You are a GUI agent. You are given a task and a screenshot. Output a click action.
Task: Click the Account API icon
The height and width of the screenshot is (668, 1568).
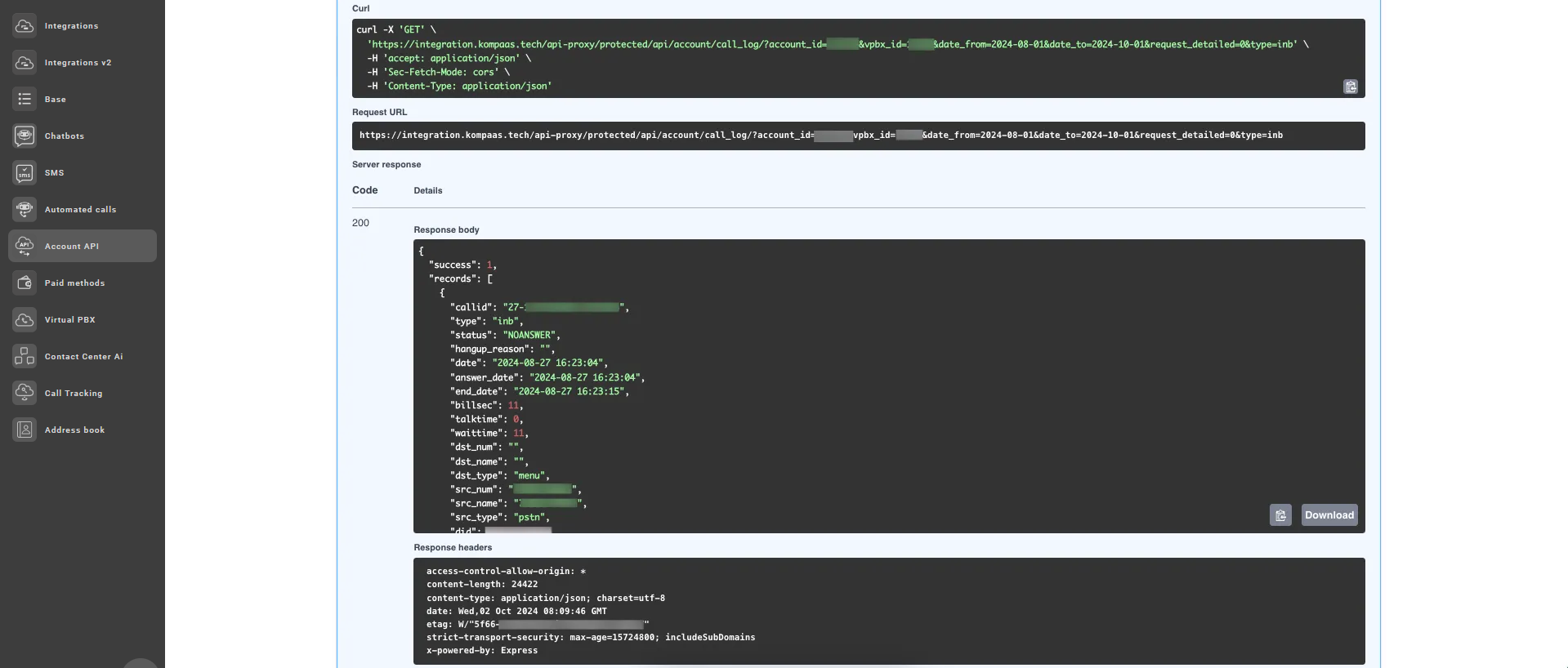[25, 246]
